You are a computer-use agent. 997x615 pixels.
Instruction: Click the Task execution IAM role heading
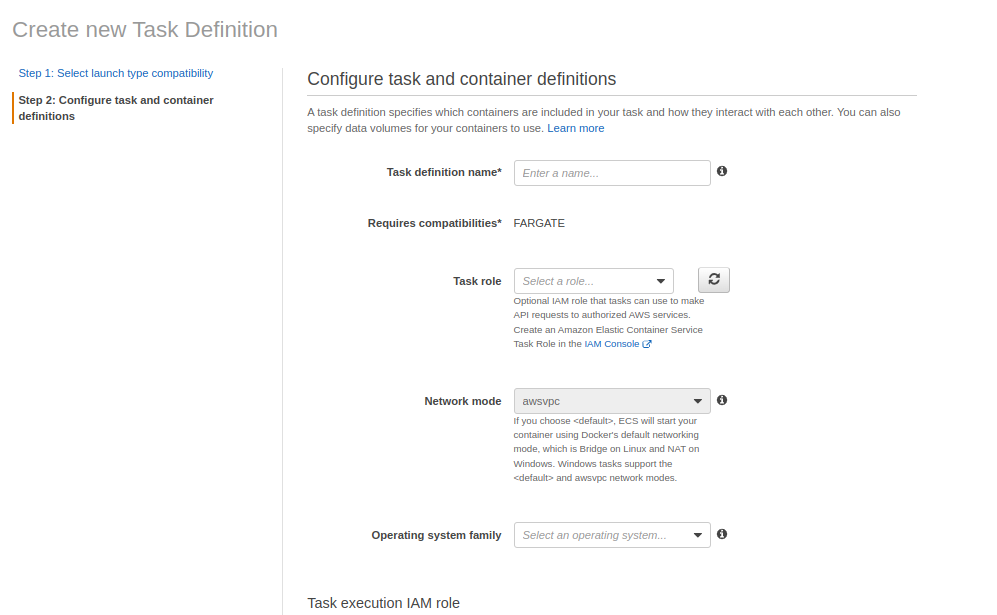tap(383, 602)
